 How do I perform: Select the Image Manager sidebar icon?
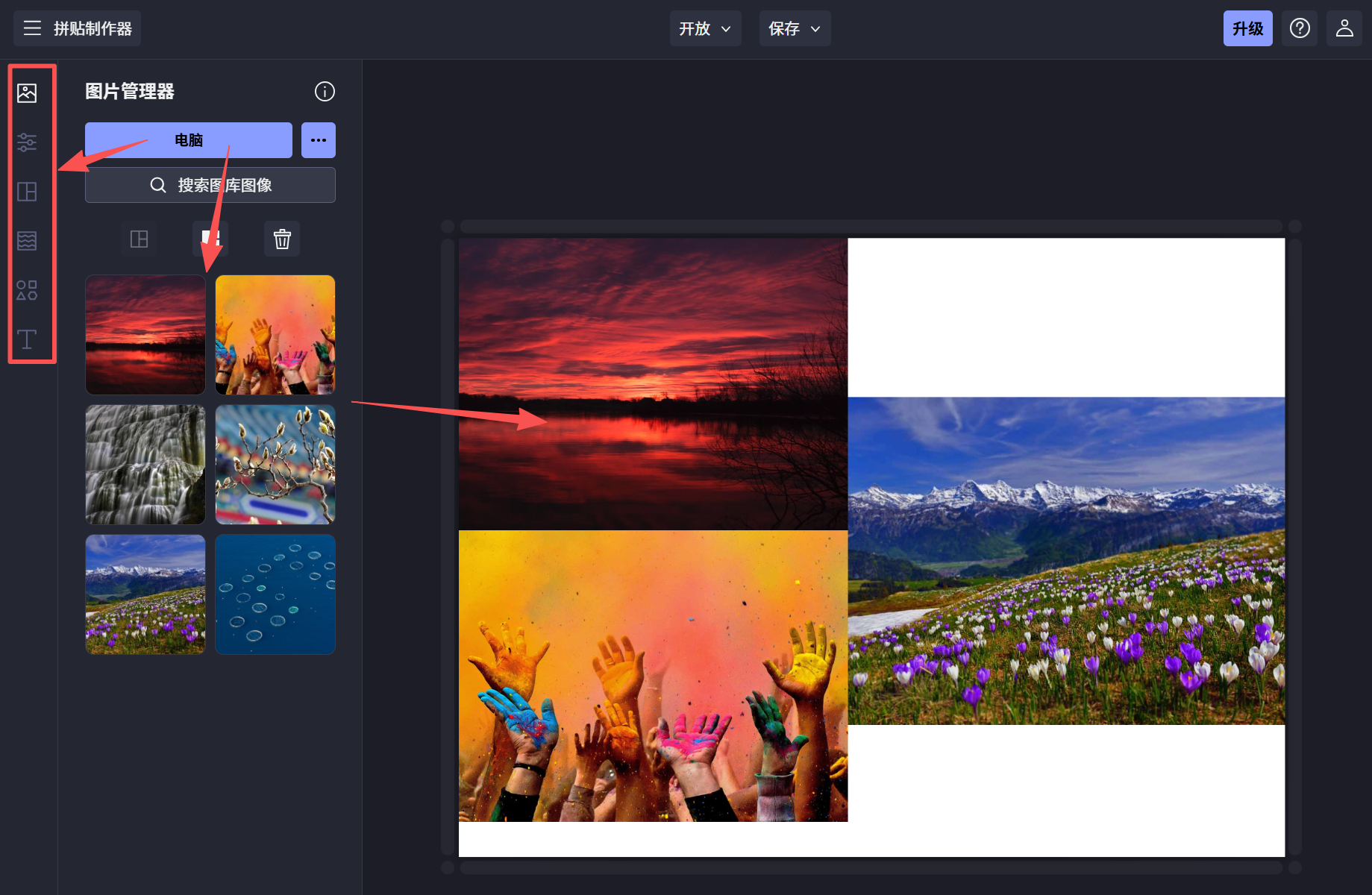click(x=27, y=93)
